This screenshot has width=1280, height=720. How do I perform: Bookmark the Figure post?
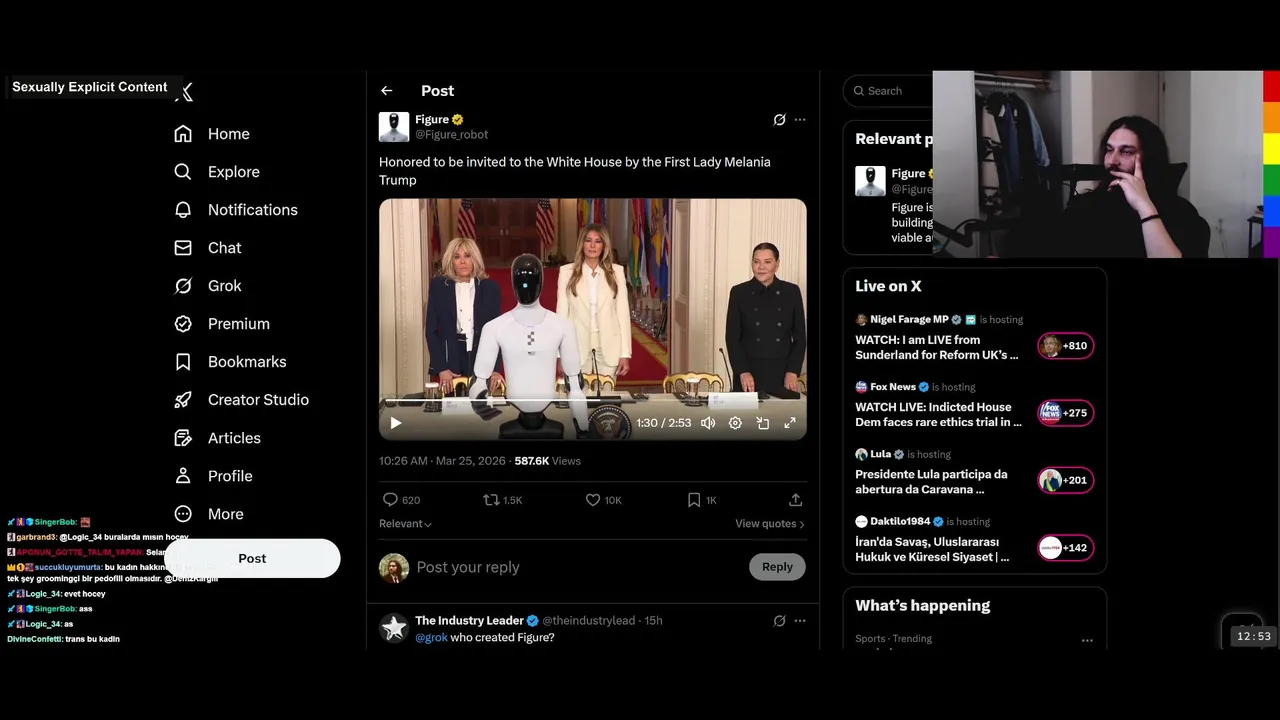[694, 500]
